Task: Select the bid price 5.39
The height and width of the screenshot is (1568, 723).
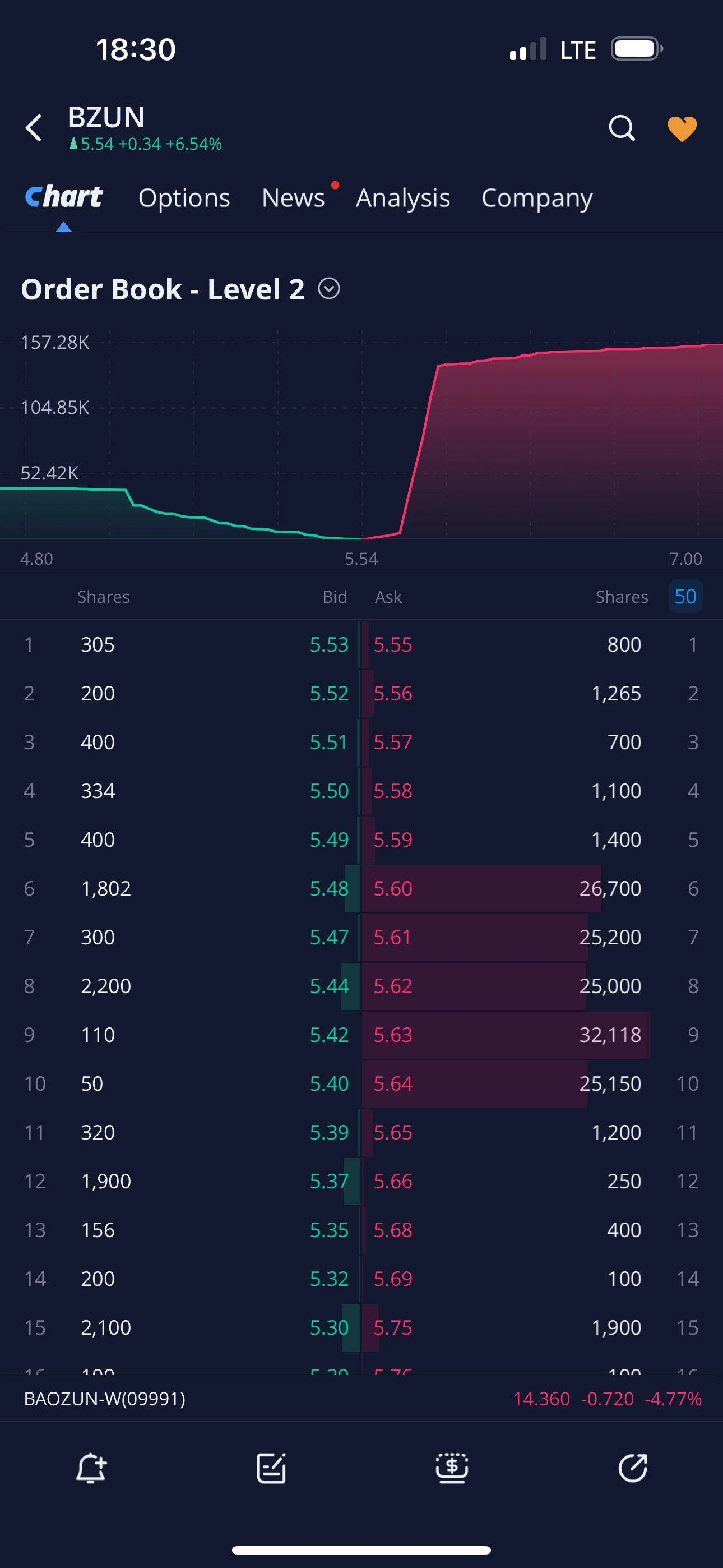Action: pos(329,1132)
